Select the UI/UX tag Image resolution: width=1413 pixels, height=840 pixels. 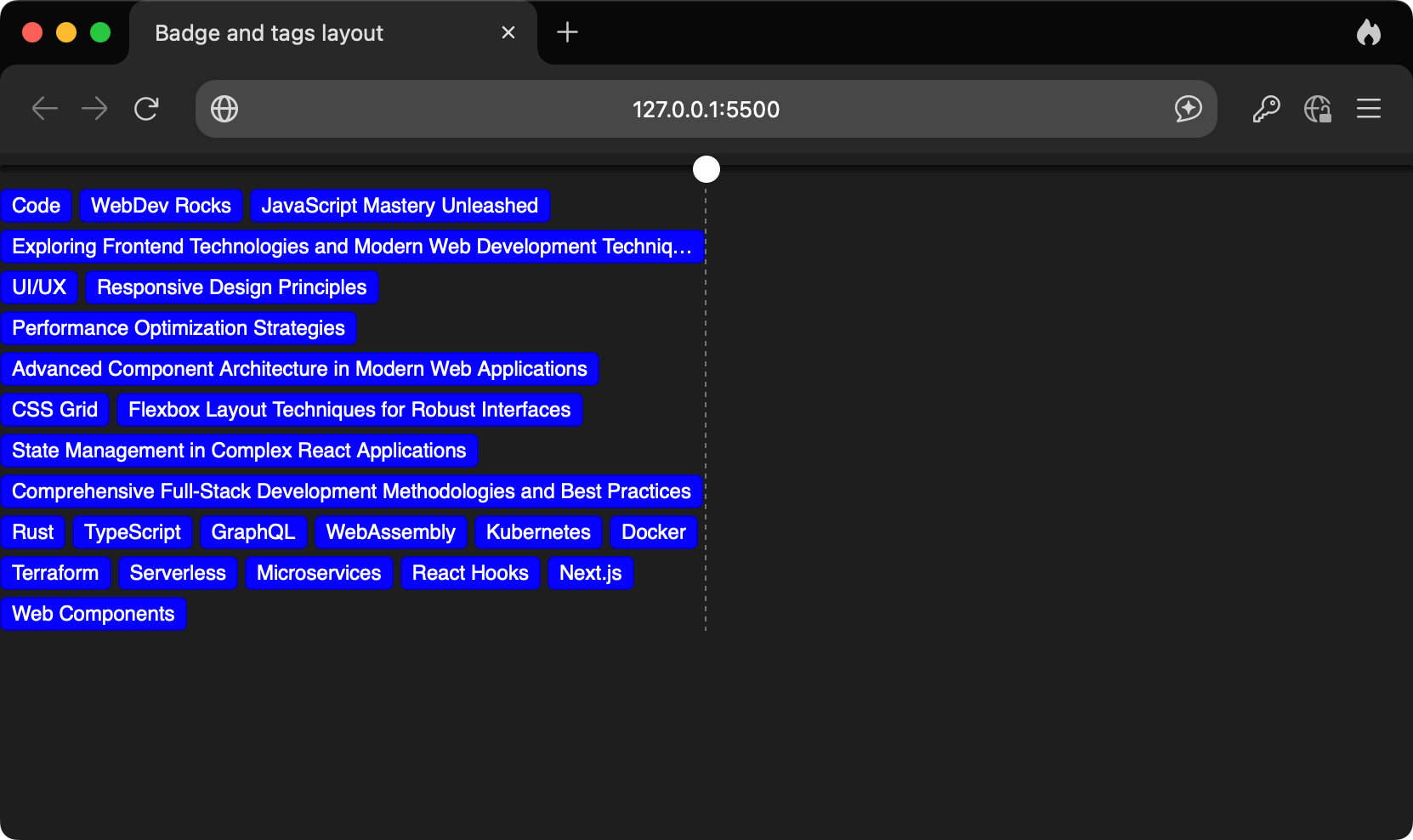[39, 287]
